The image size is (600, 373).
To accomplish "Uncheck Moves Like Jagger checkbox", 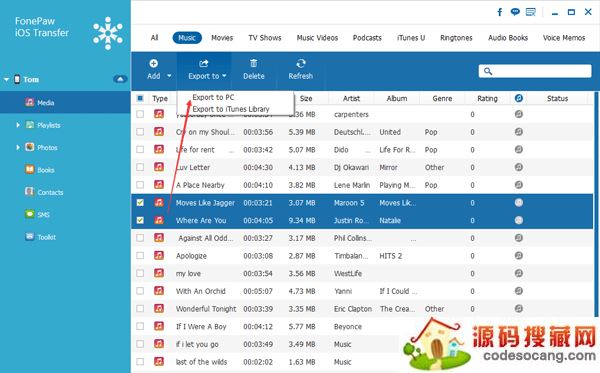I will [x=140, y=202].
